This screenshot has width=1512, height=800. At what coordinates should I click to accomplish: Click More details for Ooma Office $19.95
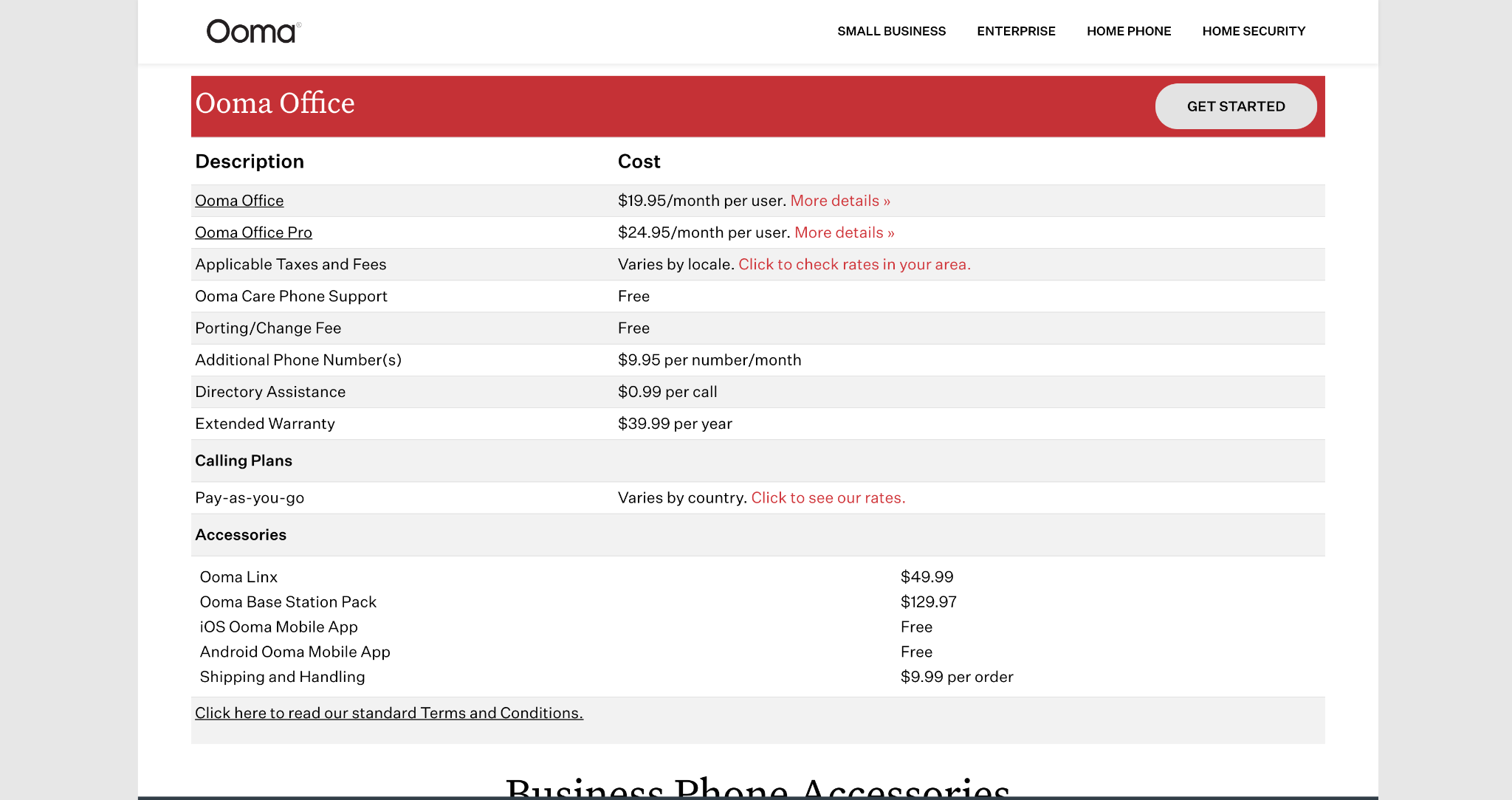pos(840,201)
